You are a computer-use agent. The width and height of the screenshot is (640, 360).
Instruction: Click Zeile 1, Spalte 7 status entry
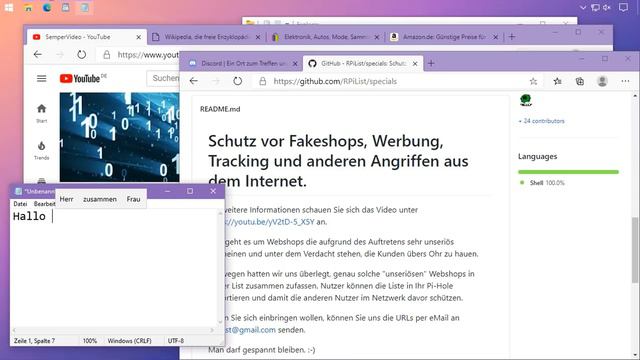click(x=34, y=340)
